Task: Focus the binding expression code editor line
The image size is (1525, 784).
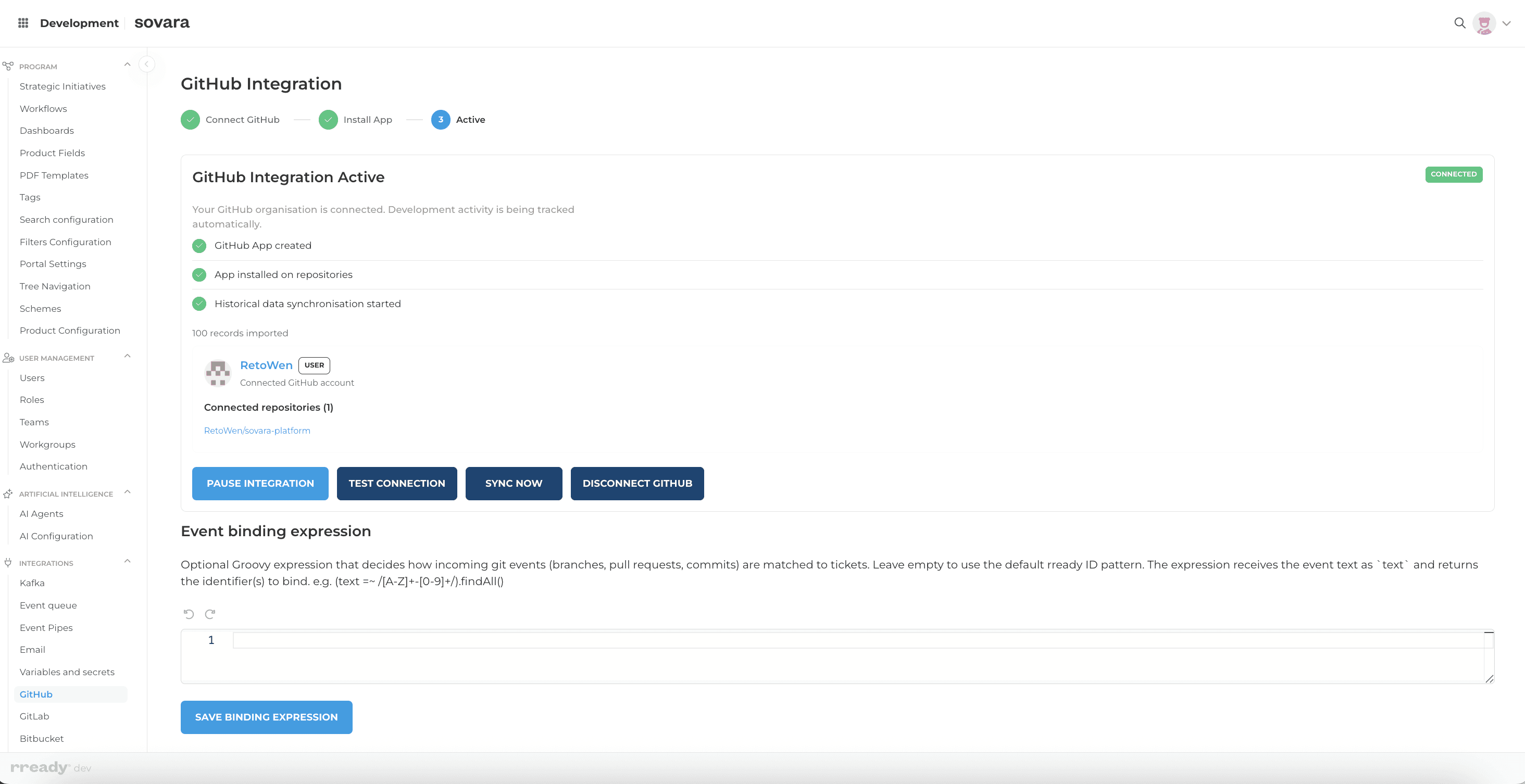Action: click(x=858, y=640)
